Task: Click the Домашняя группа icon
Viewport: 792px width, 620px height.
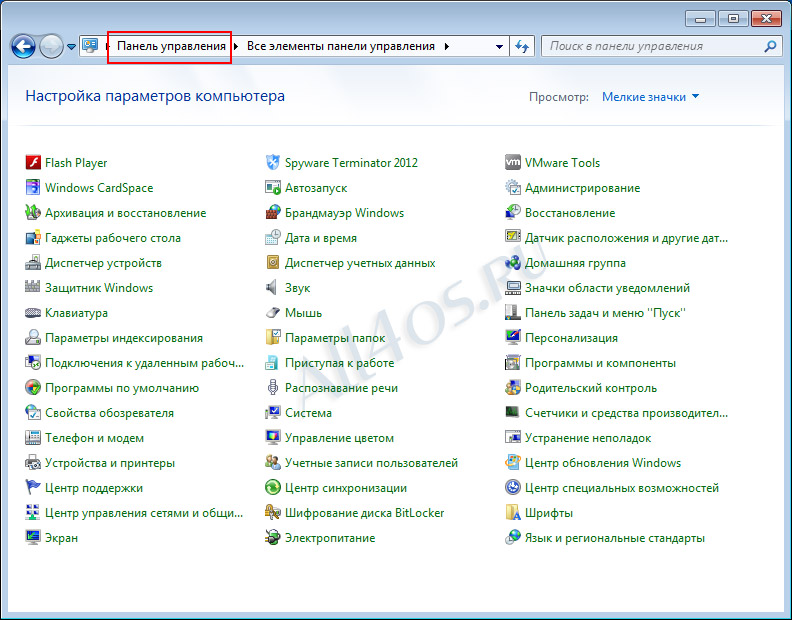Action: (x=513, y=263)
